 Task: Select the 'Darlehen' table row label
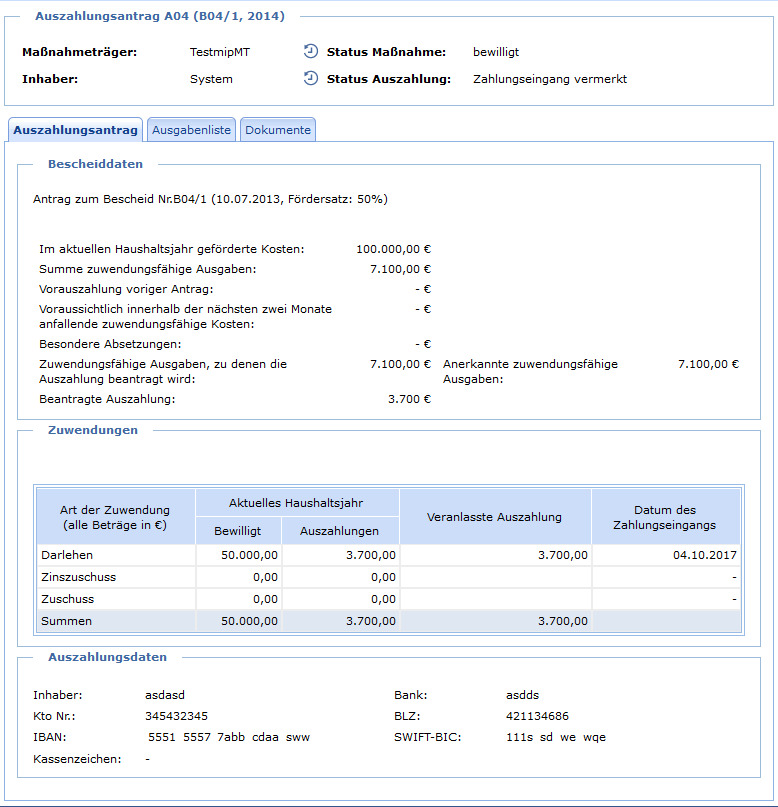coord(67,555)
